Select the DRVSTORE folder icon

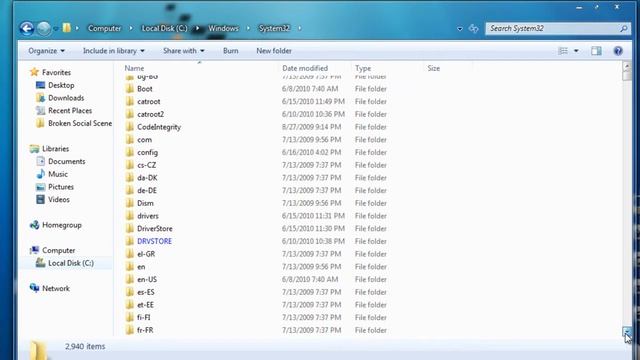(130, 241)
